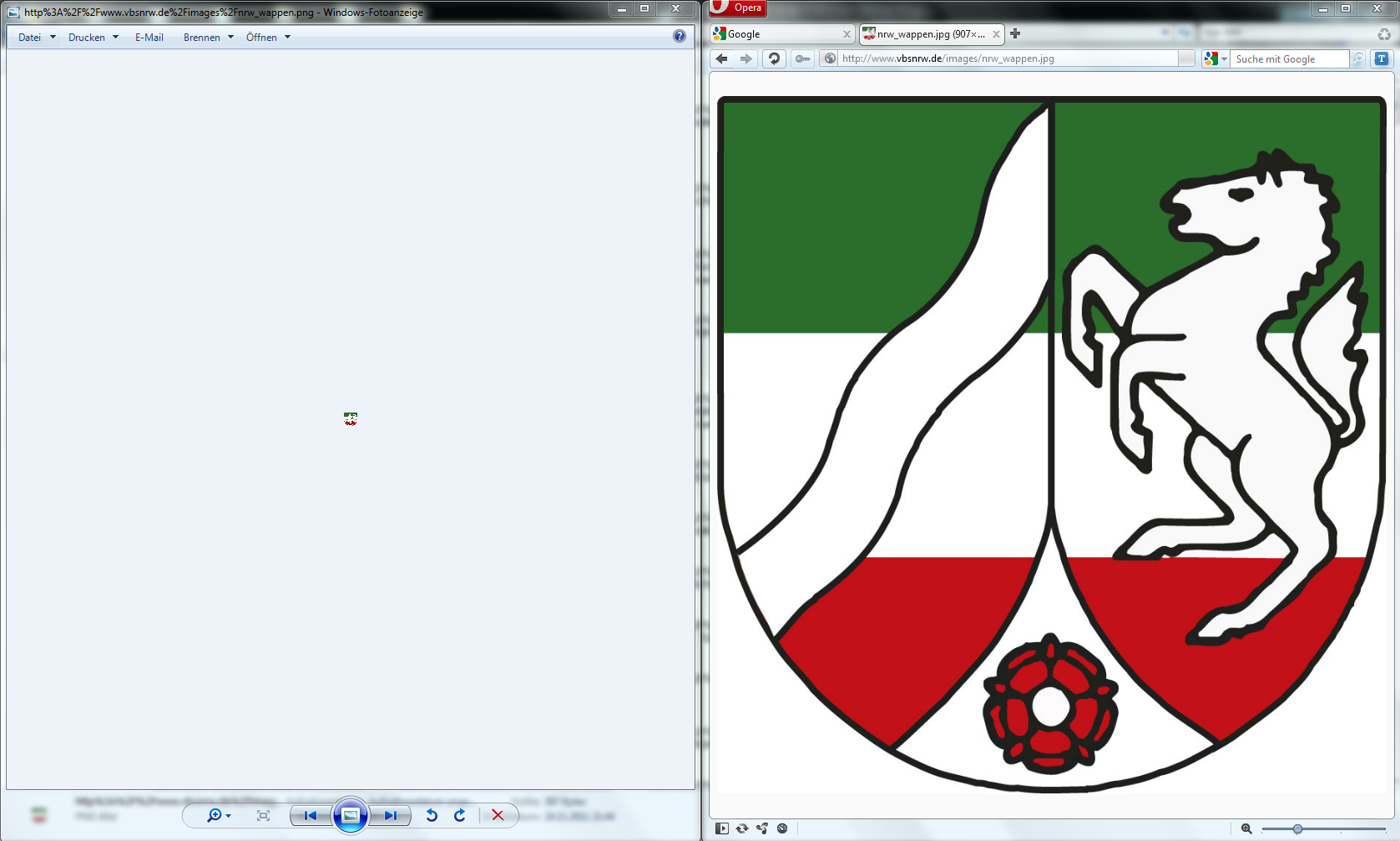This screenshot has height=841, width=1400.
Task: Open the closed tabs recycle icon in Opera
Action: (x=1384, y=34)
